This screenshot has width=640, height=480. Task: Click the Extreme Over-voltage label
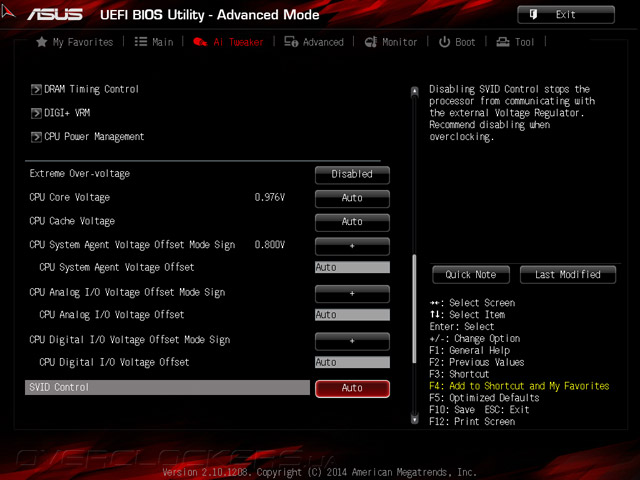point(80,174)
